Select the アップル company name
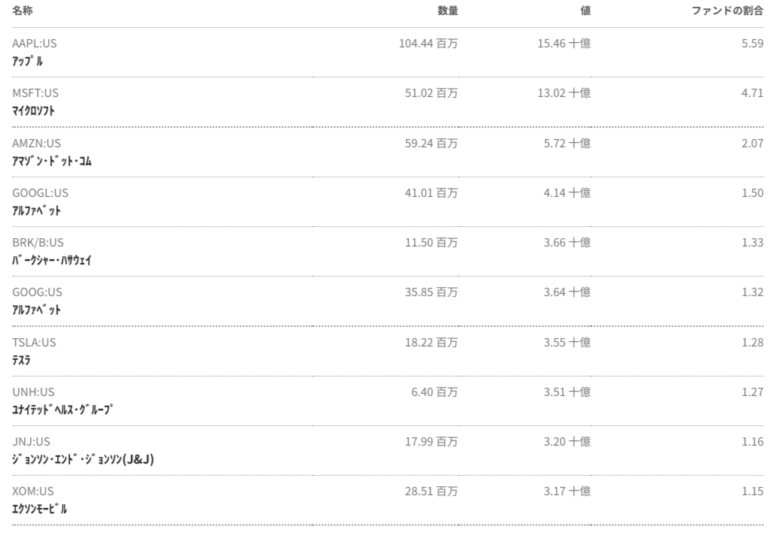This screenshot has width=780, height=535. click(27, 62)
